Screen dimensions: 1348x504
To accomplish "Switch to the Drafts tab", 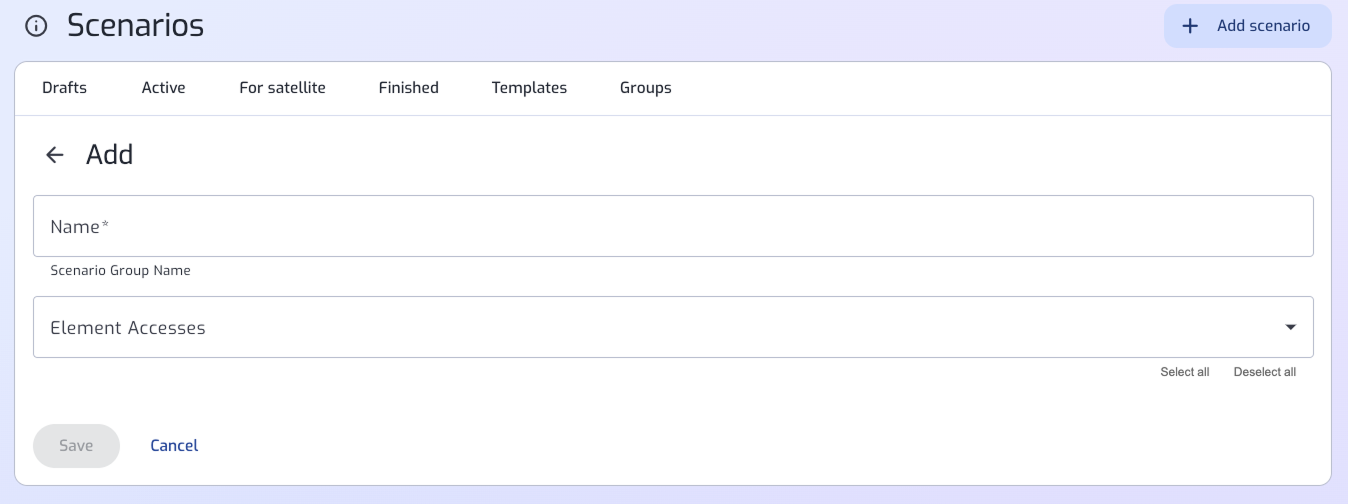I will (x=64, y=88).
